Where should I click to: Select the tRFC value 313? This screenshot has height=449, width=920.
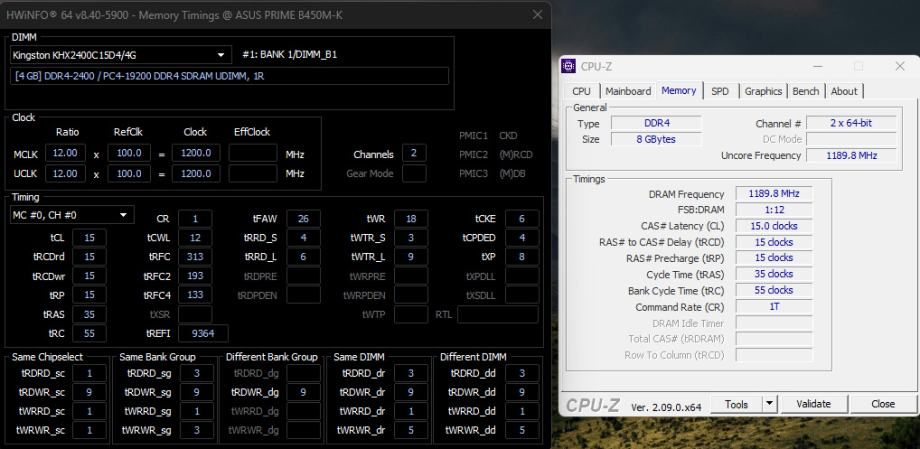click(195, 257)
